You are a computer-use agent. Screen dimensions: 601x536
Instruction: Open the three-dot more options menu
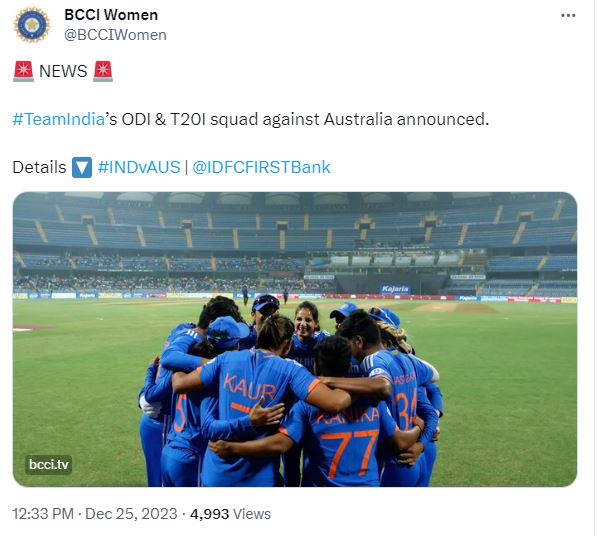567,16
